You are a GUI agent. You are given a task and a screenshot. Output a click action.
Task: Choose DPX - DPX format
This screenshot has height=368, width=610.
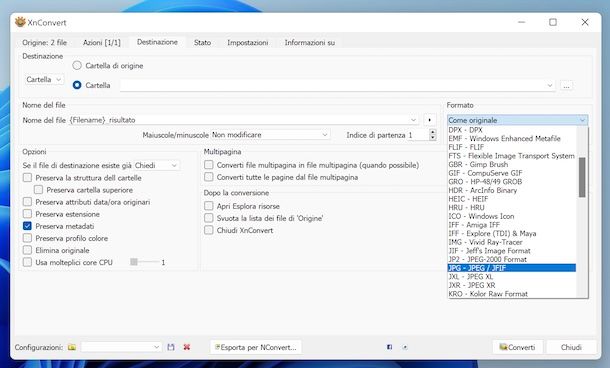click(x=512, y=130)
